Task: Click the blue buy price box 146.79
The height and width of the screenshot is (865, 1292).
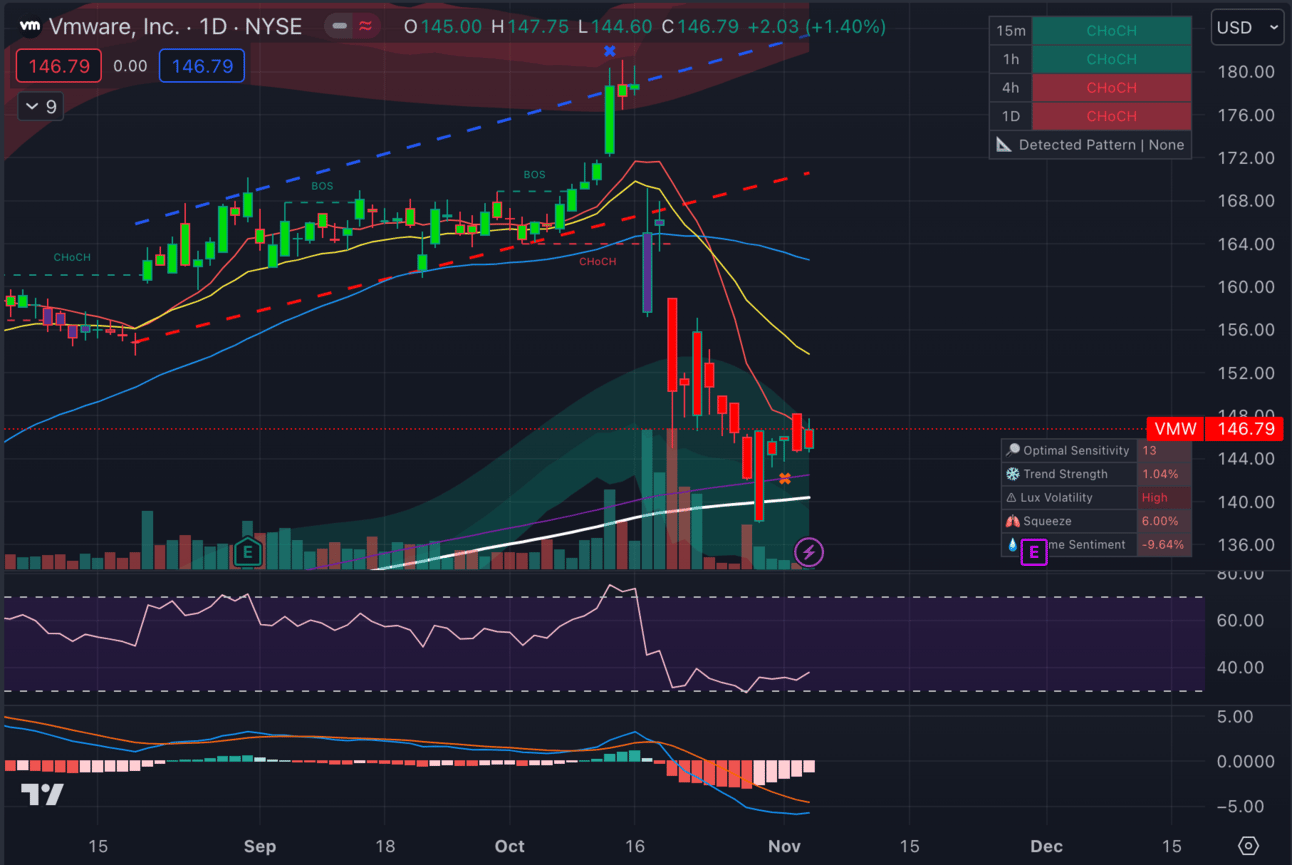Action: [202, 67]
